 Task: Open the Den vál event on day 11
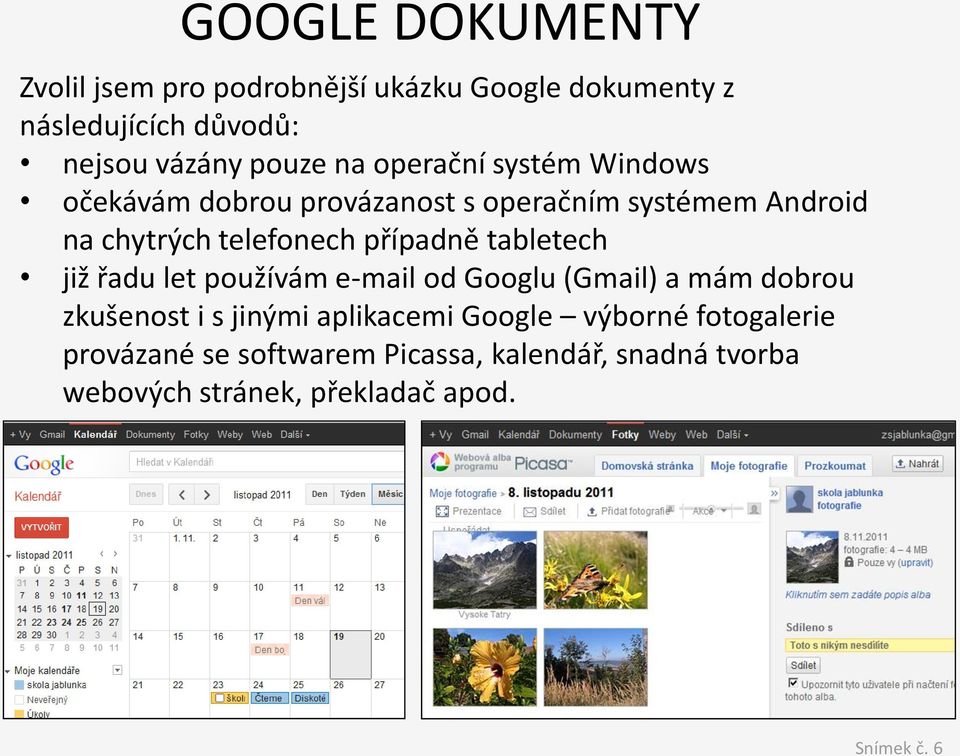coord(310,601)
